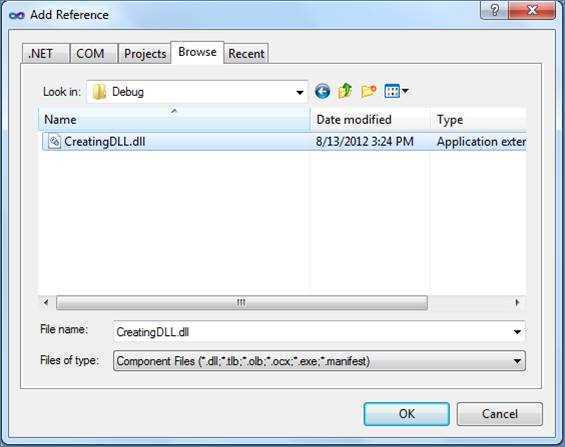Click the CreatingDLL.dll file icon
This screenshot has width=565, height=447.
54,142
